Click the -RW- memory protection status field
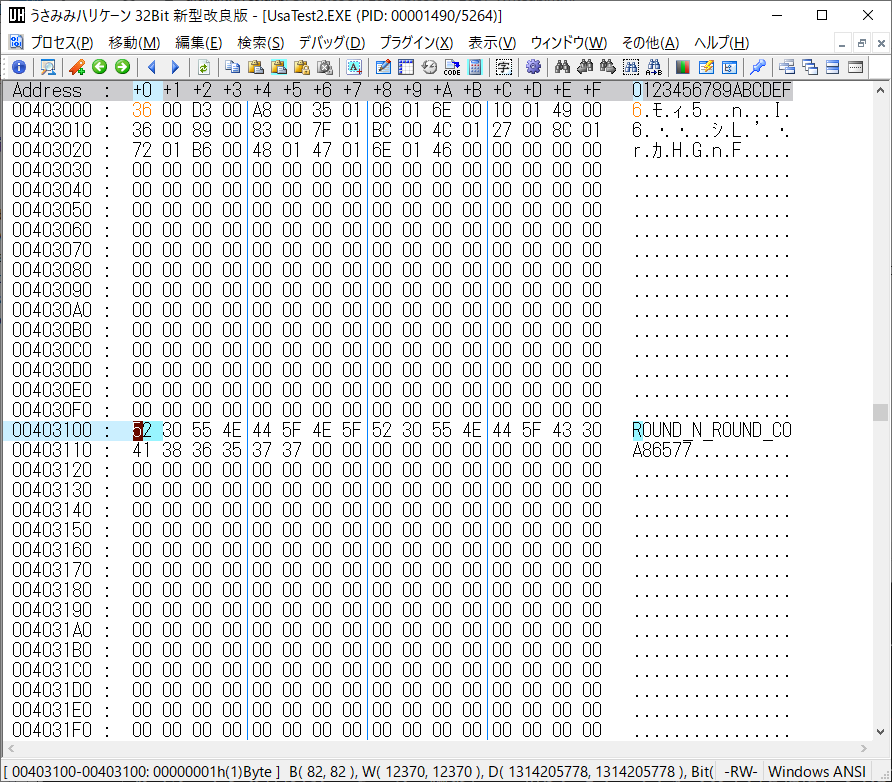The width and height of the screenshot is (892, 782). point(740,771)
